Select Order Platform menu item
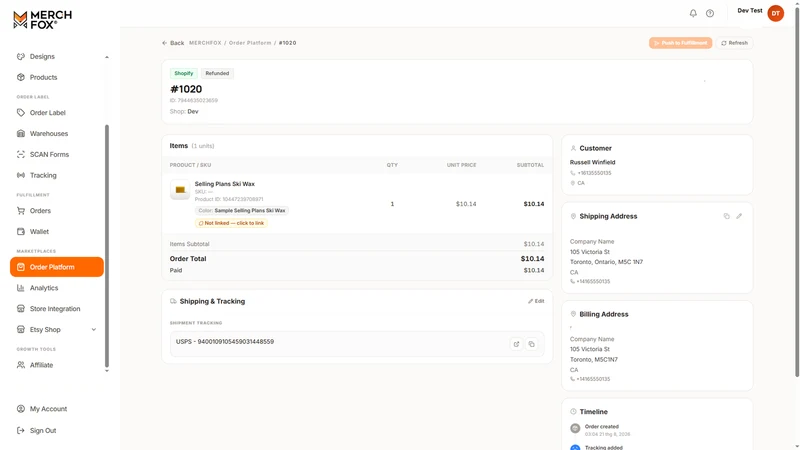Screen dimensions: 800x450 pos(57,267)
